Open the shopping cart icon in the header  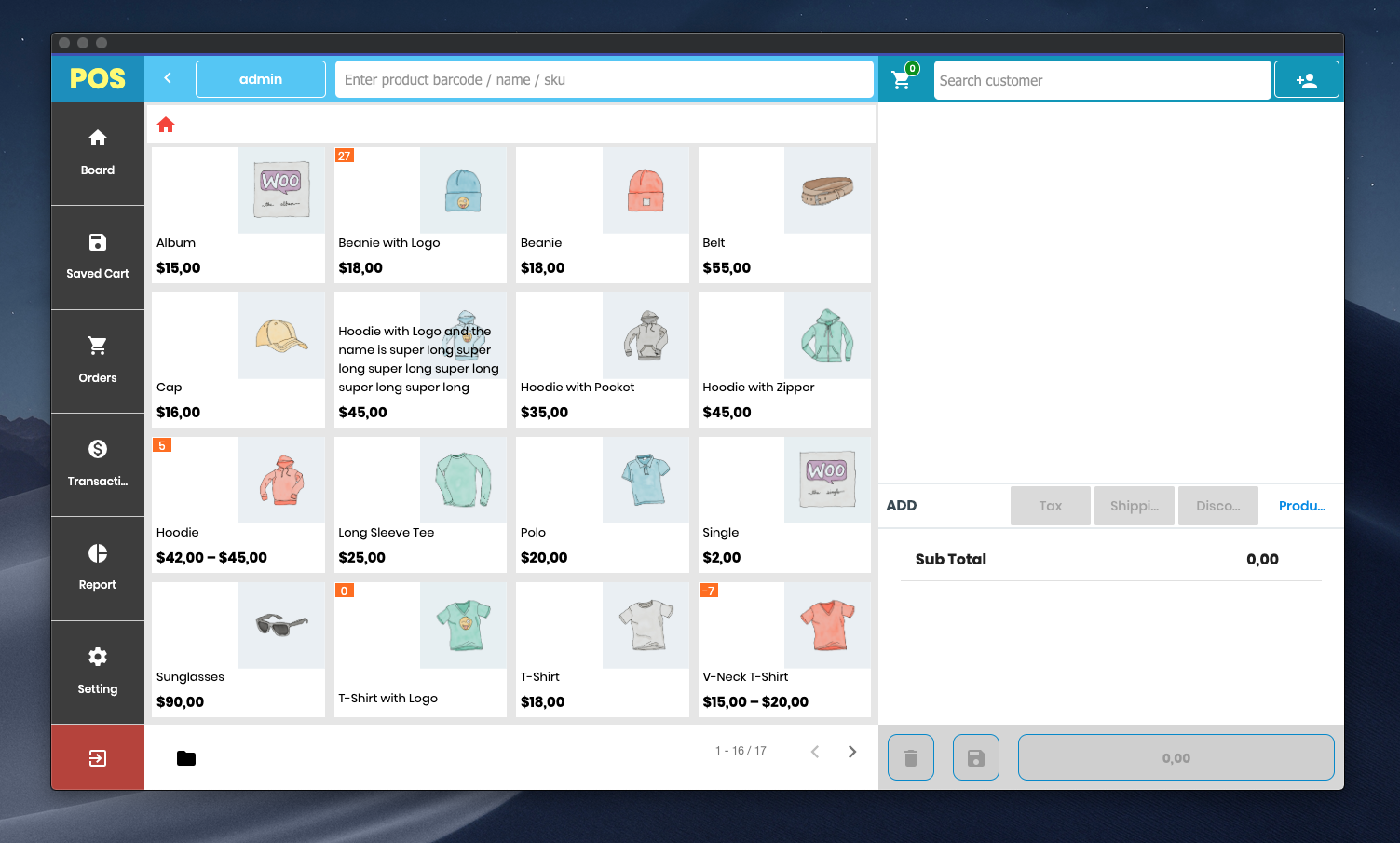(901, 80)
